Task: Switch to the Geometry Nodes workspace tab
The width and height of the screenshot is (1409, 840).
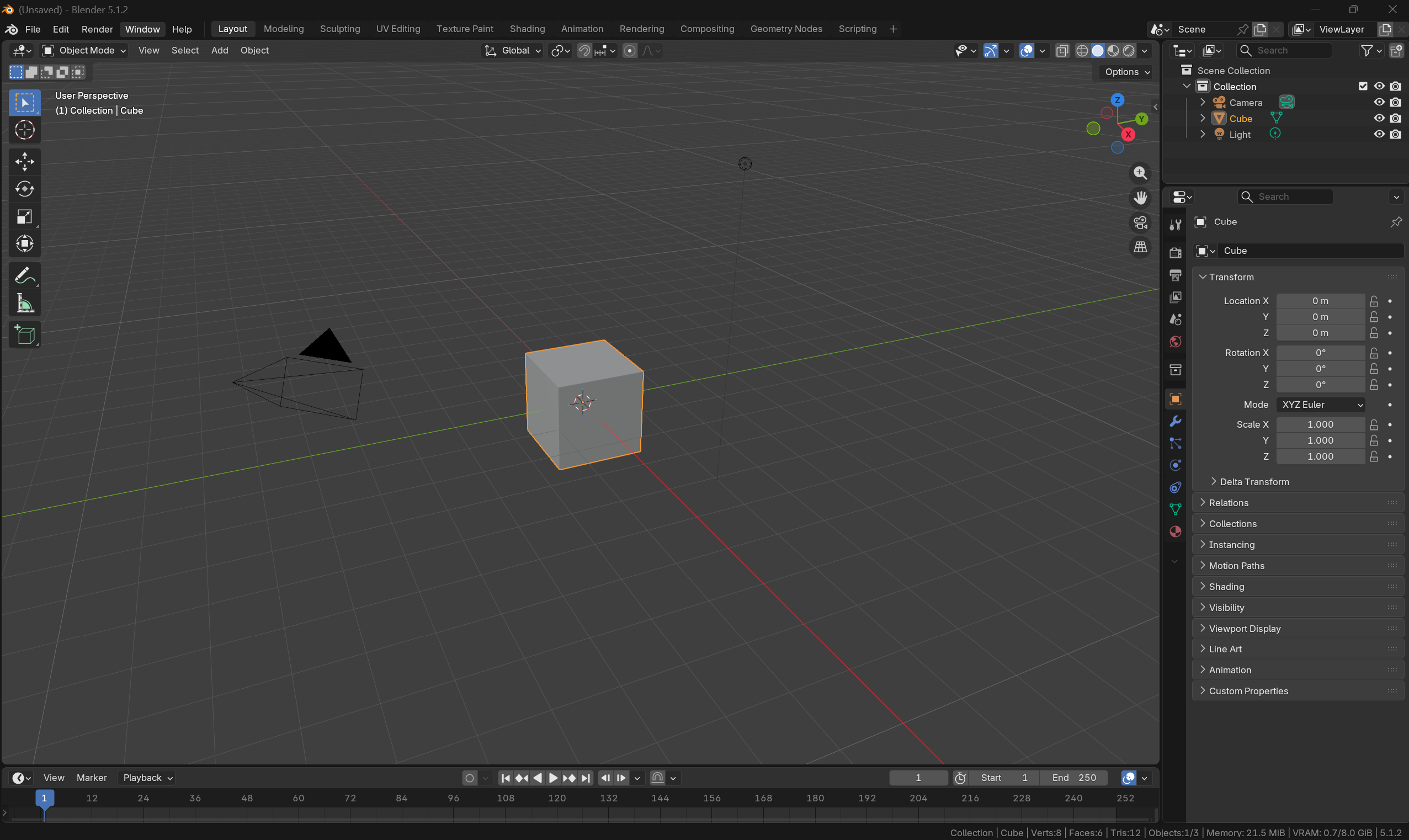Action: [786, 29]
